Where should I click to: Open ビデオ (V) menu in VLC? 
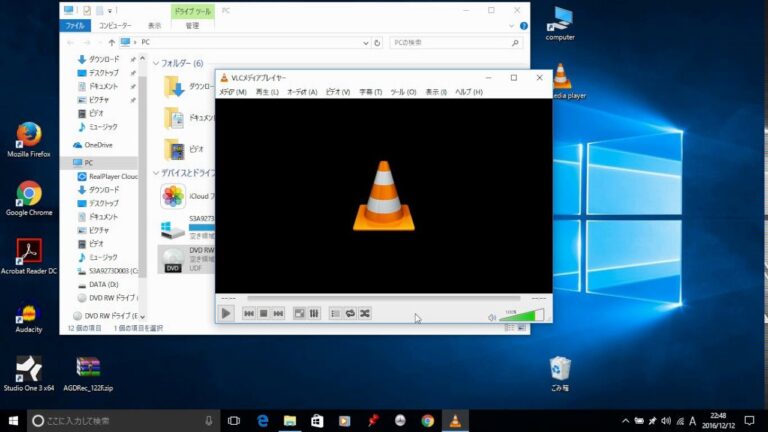tap(338, 92)
